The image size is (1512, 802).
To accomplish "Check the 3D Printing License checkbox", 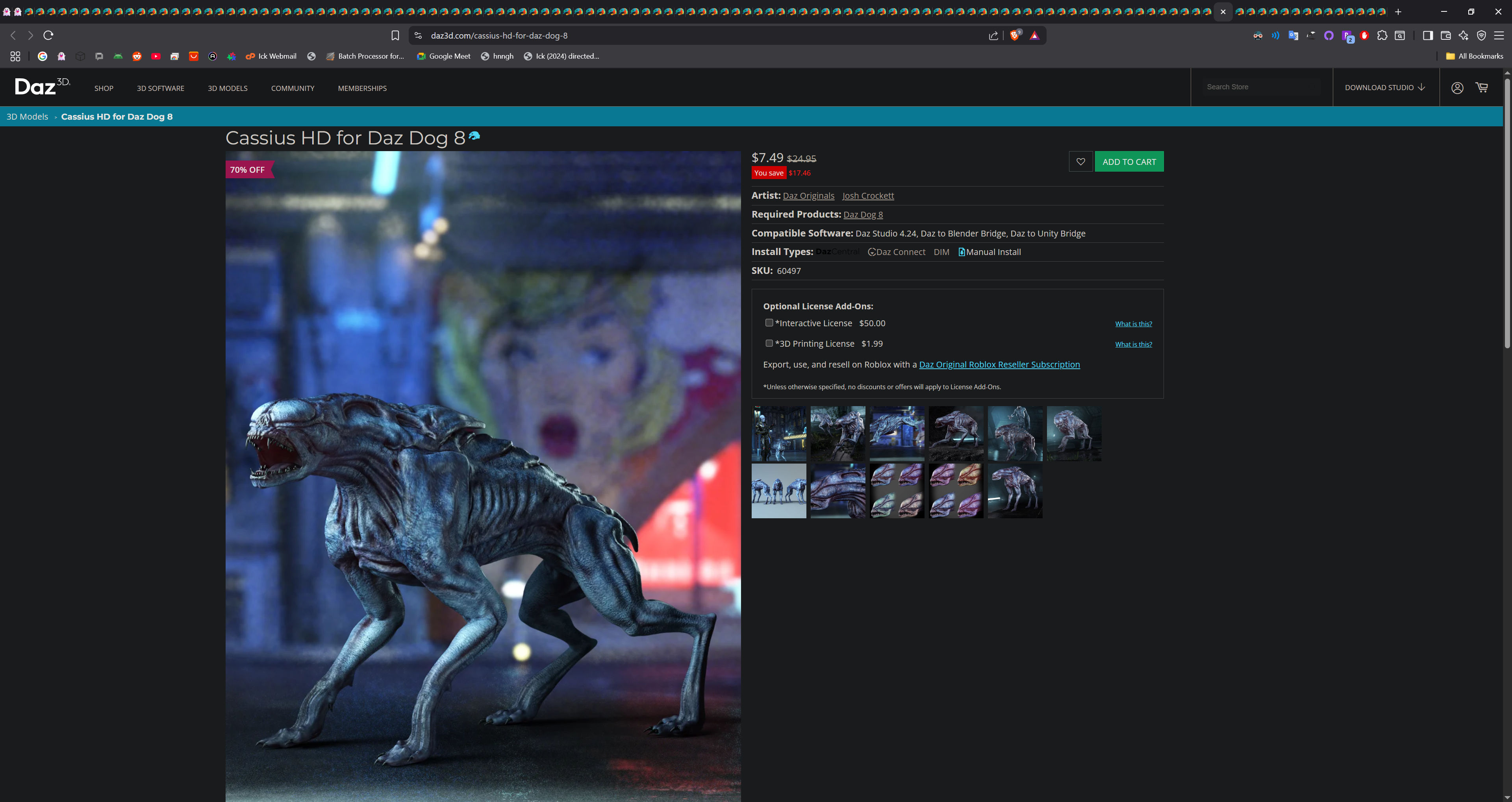I will click(x=769, y=343).
